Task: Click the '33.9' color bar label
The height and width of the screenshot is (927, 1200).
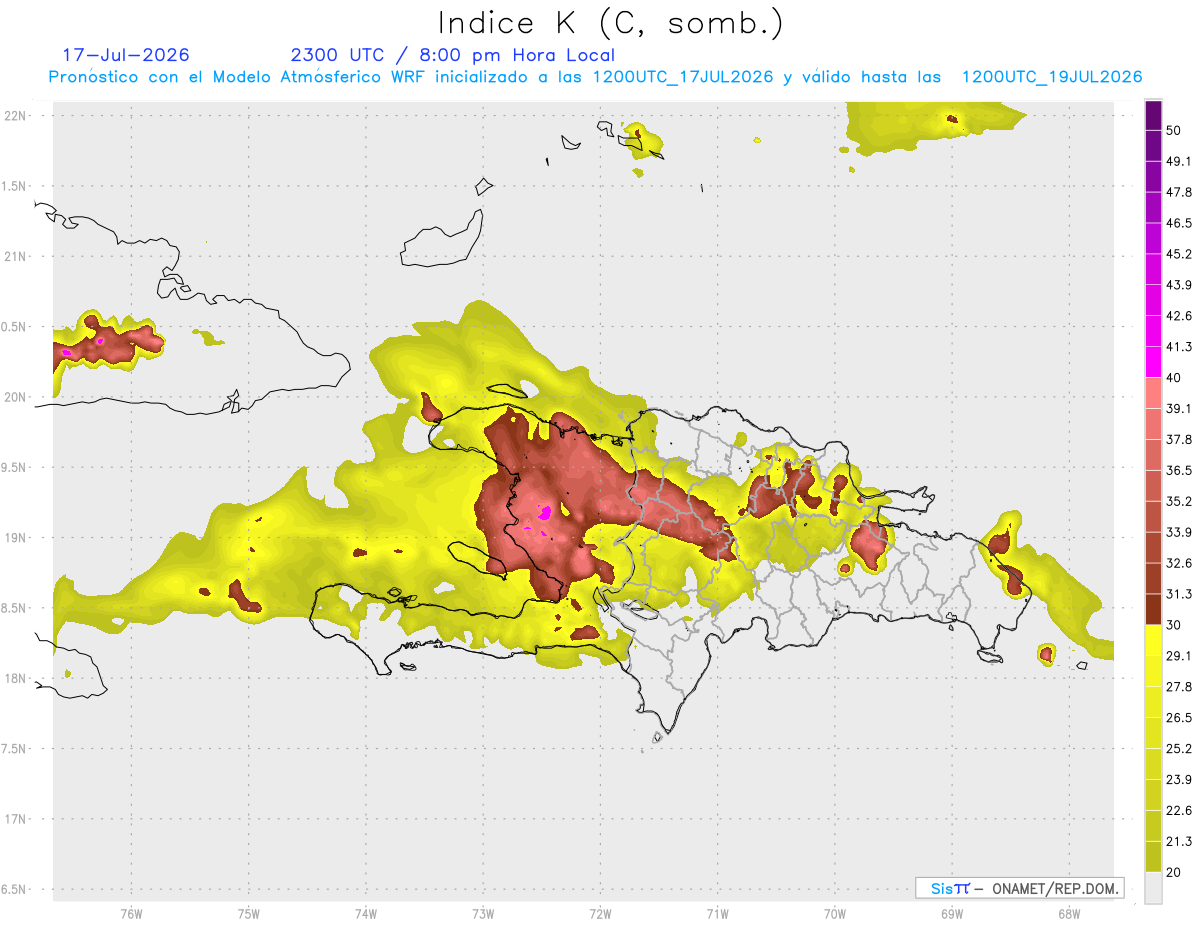Action: (x=1179, y=532)
